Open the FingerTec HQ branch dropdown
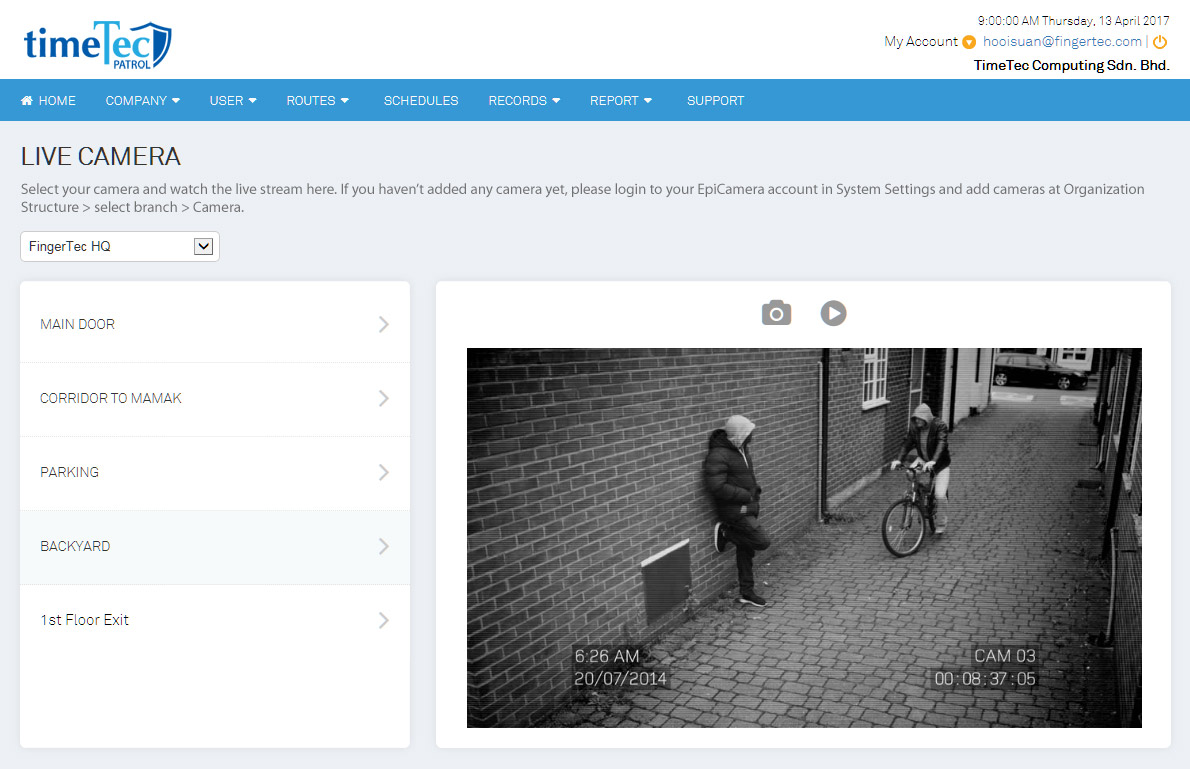Image resolution: width=1190 pixels, height=769 pixels. [x=120, y=246]
